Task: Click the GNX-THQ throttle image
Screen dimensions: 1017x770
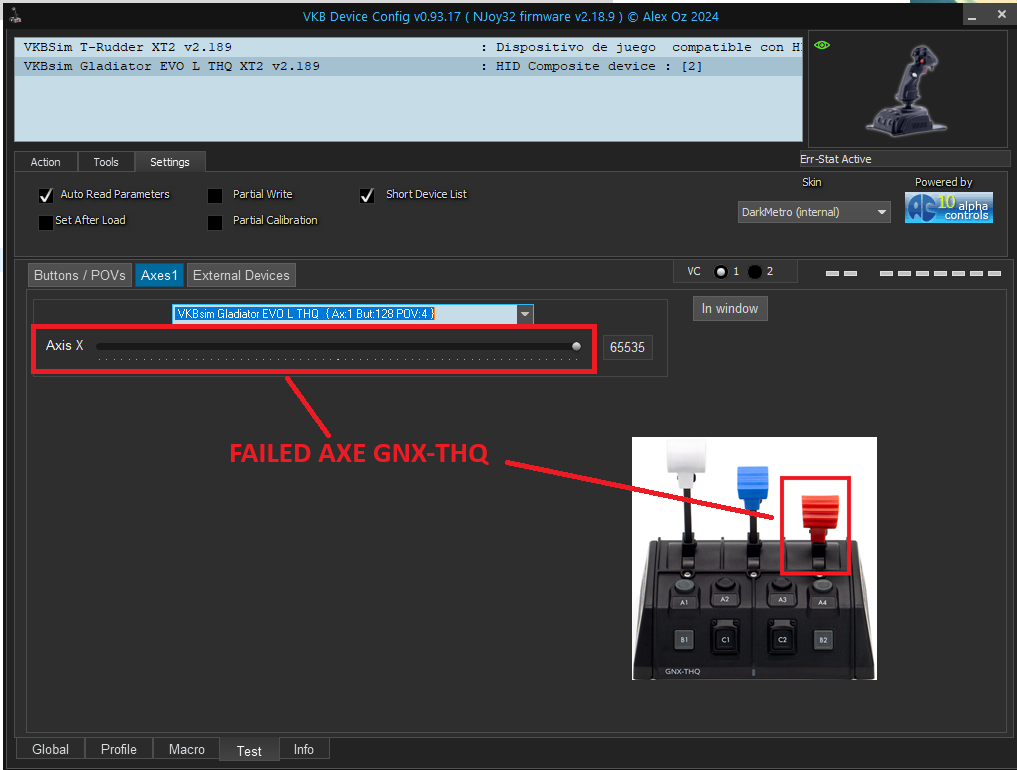Action: click(x=754, y=559)
